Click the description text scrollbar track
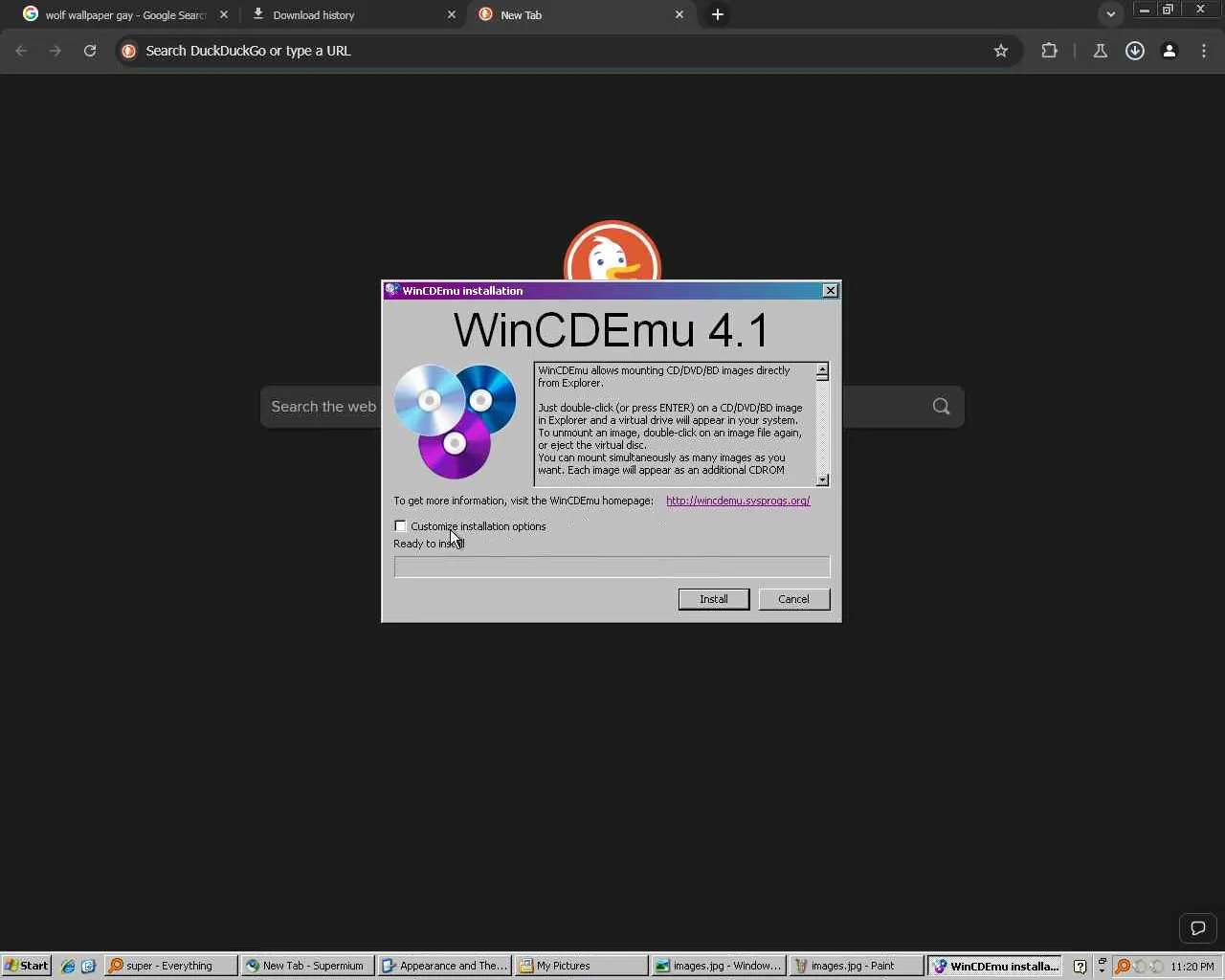This screenshot has width=1225, height=980. pyautogui.click(x=822, y=427)
